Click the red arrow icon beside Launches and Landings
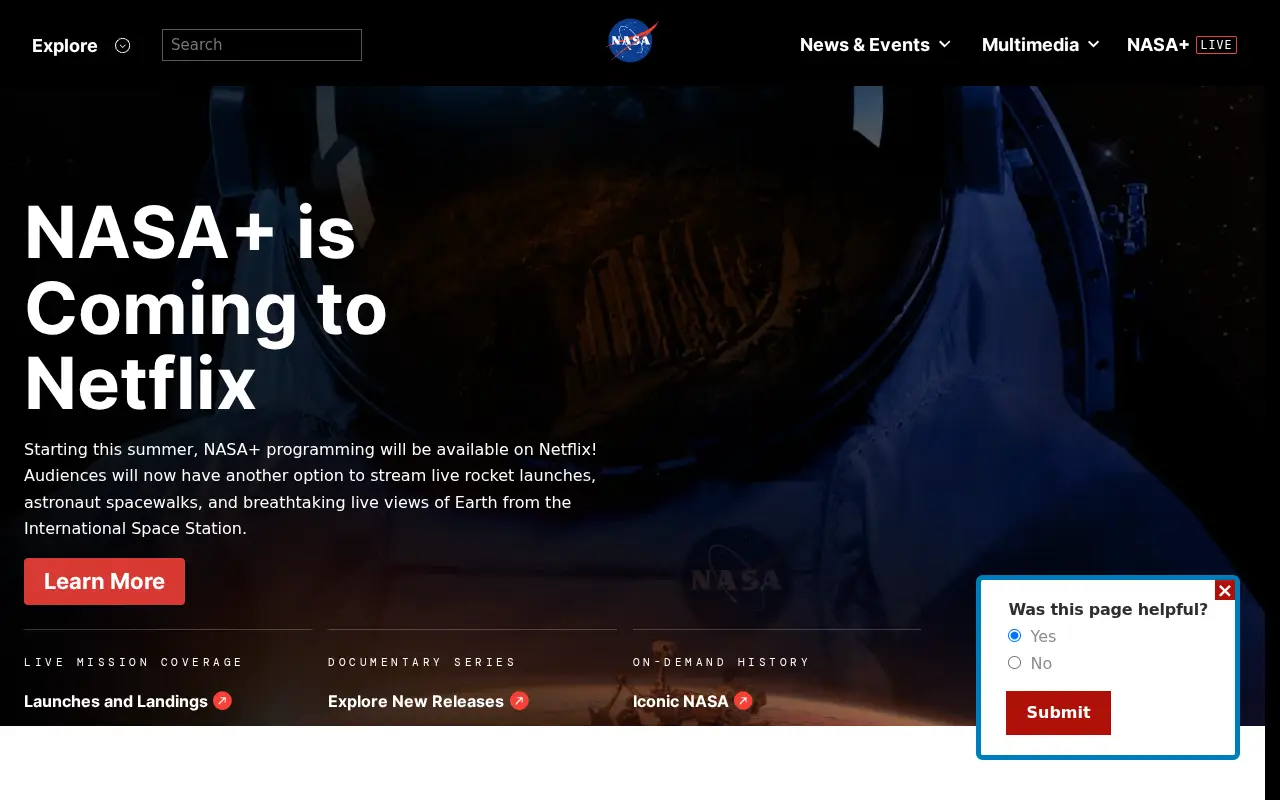This screenshot has height=800, width=1280. point(222,701)
